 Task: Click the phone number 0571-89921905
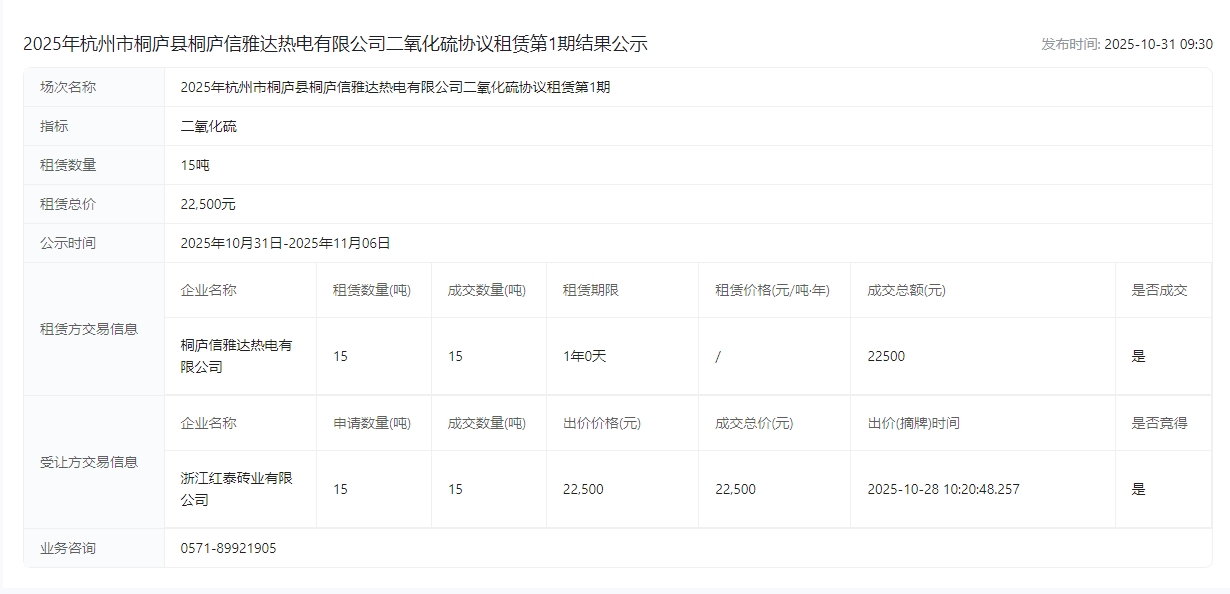pyautogui.click(x=228, y=548)
